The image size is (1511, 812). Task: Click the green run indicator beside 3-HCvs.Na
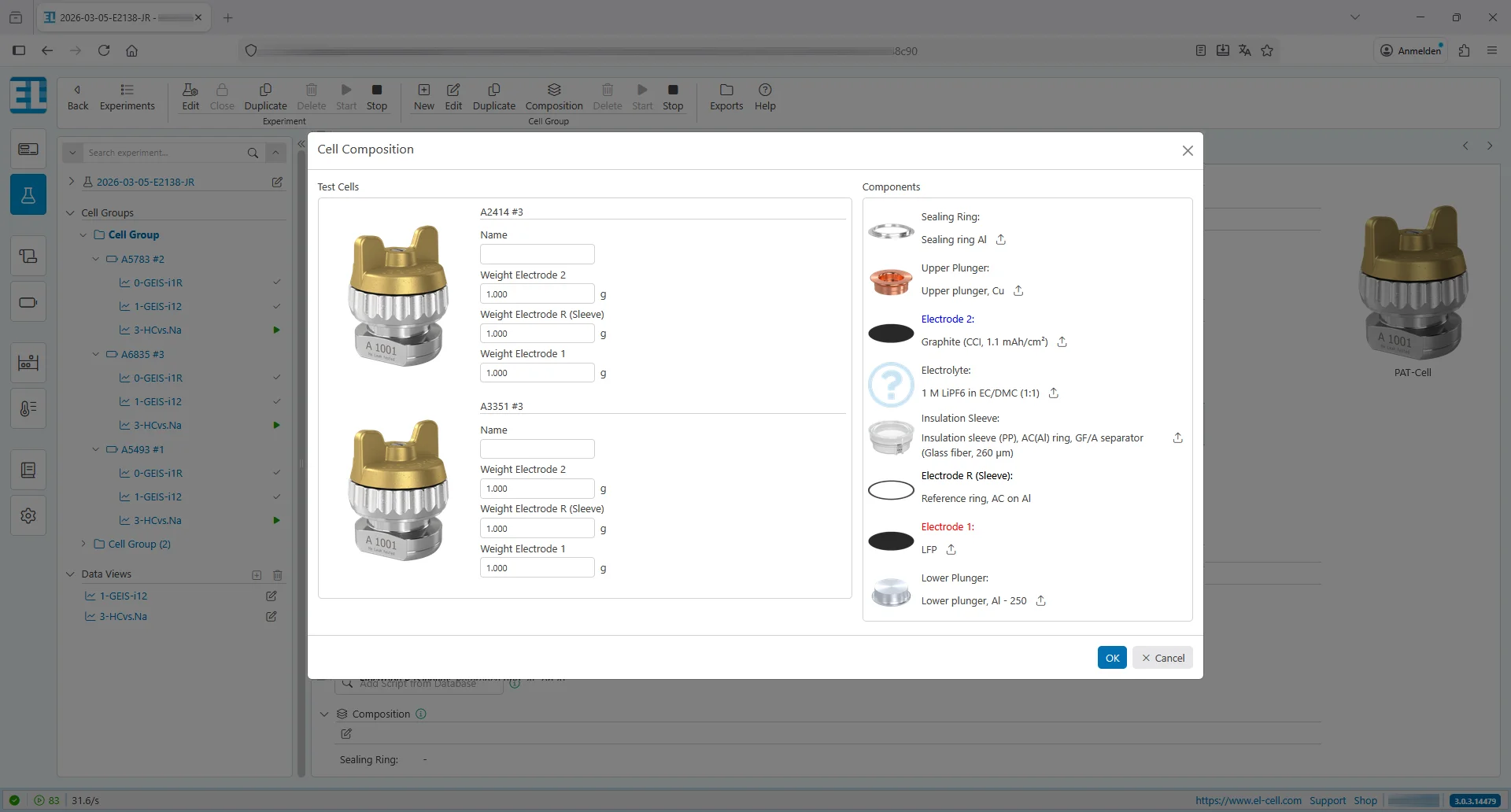pyautogui.click(x=276, y=330)
